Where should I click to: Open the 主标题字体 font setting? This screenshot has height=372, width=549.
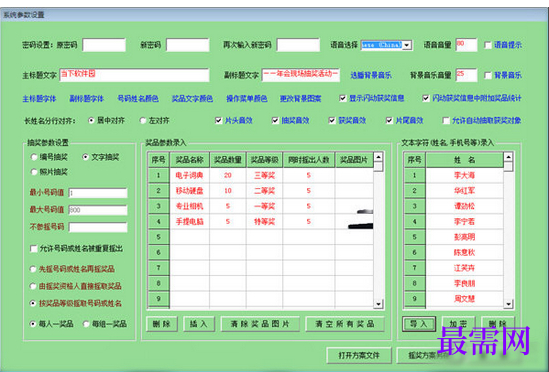pyautogui.click(x=39, y=99)
